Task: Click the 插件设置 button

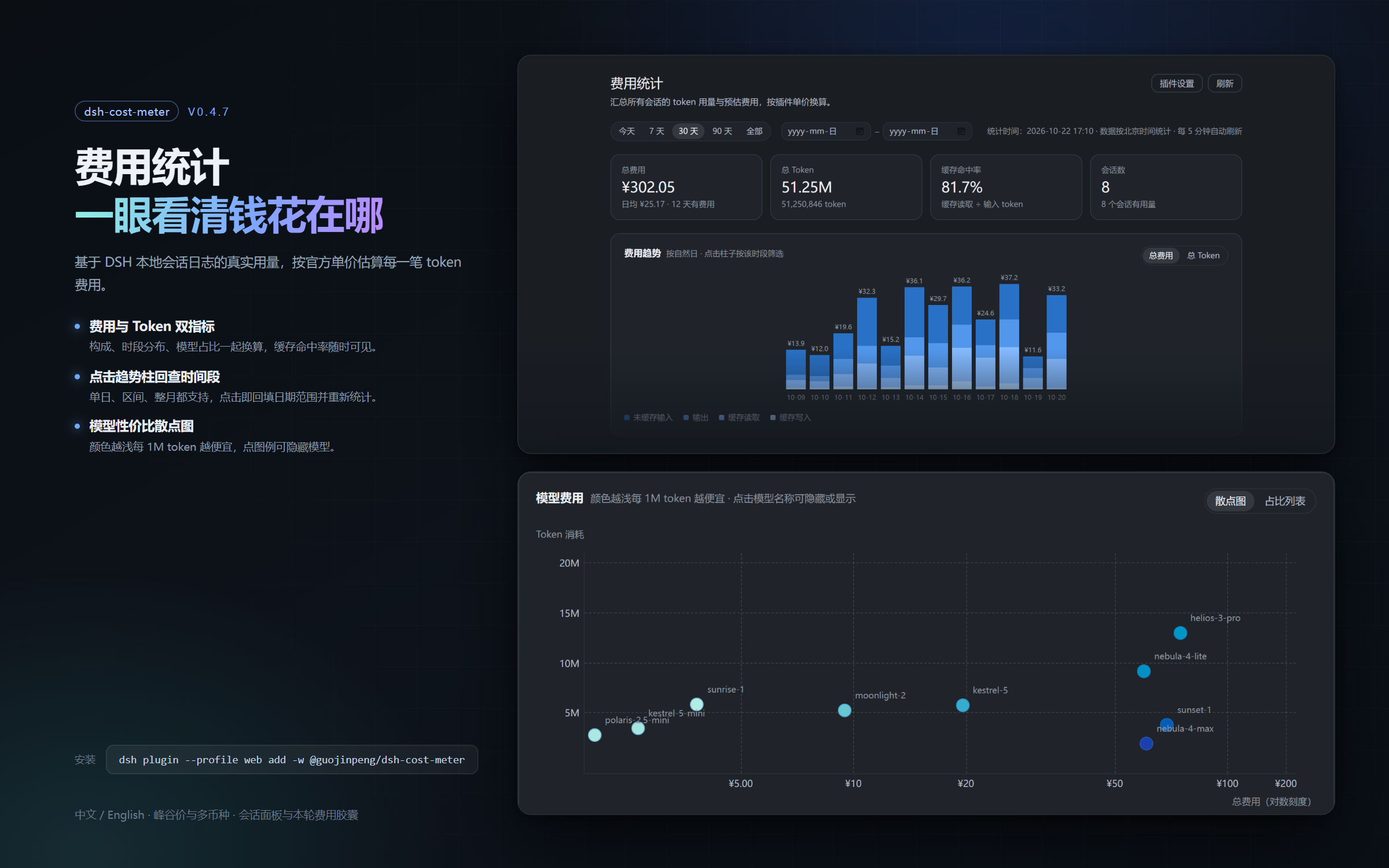Action: 1177,83
